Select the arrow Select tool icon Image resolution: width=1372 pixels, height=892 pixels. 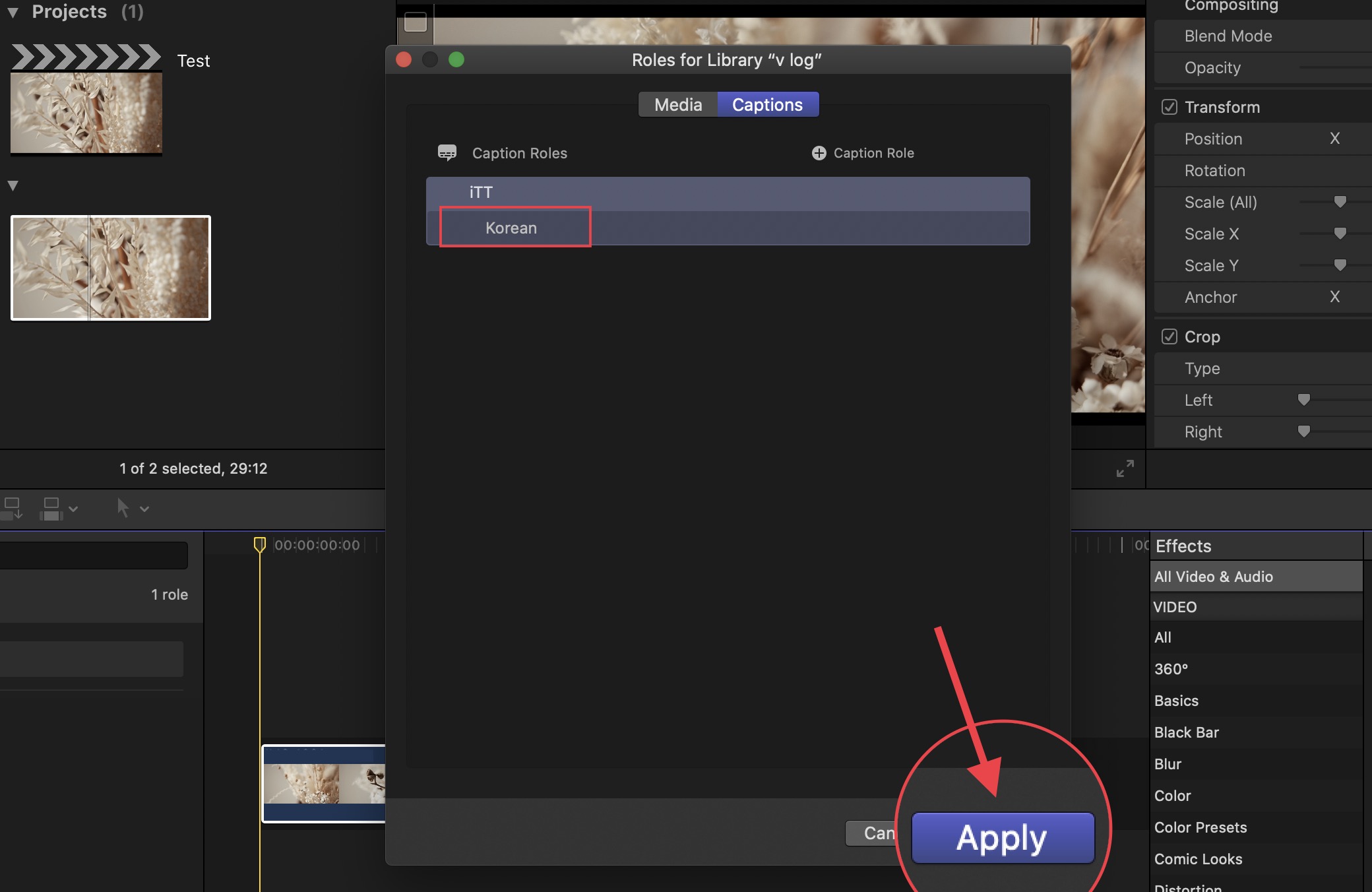(123, 508)
